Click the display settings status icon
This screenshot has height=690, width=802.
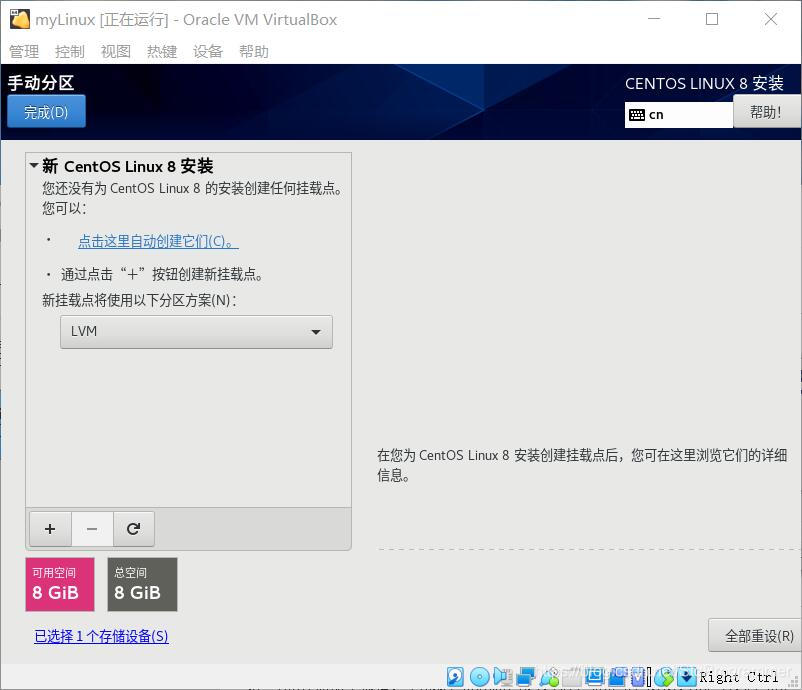click(594, 677)
